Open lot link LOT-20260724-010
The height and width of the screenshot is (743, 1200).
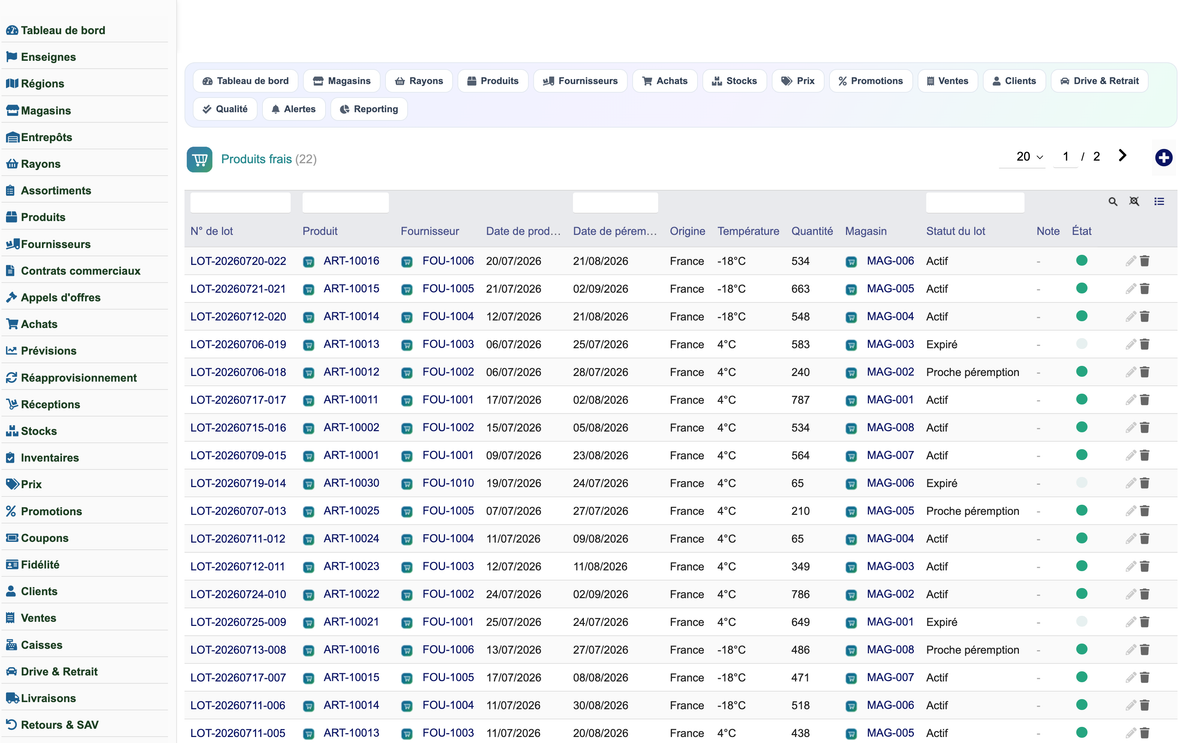[x=238, y=594]
